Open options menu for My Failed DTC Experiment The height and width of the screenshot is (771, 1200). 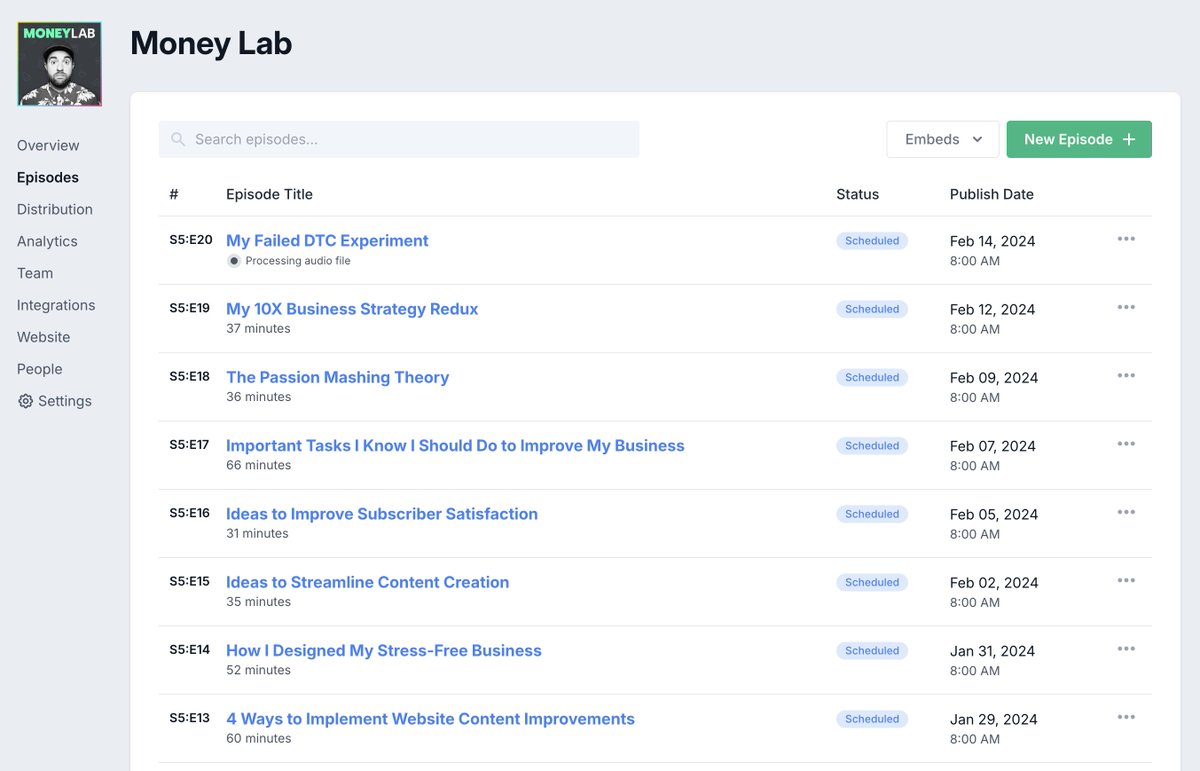[x=1126, y=239]
